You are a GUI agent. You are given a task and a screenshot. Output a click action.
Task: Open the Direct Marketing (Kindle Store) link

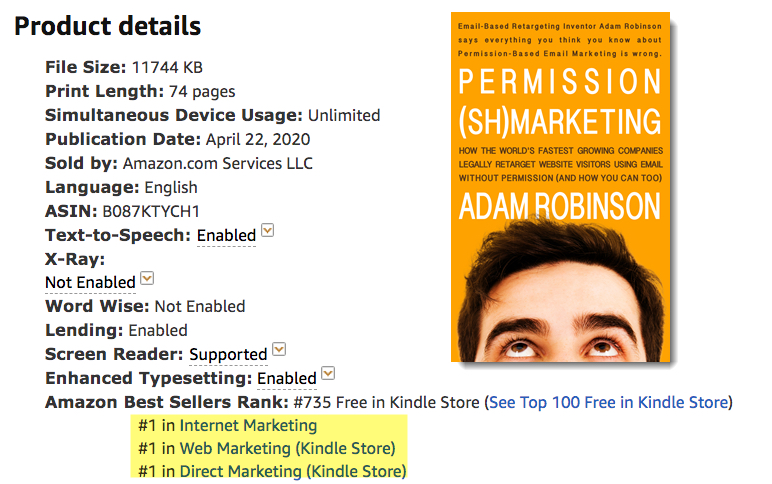click(x=293, y=472)
